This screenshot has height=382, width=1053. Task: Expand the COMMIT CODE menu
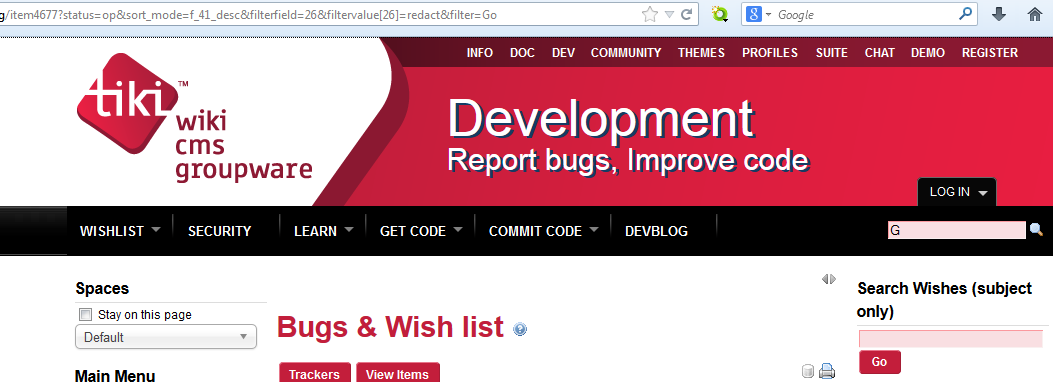point(543,231)
